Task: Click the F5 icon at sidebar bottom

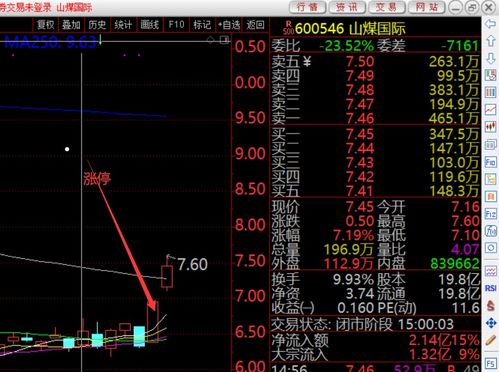Action: (490, 363)
